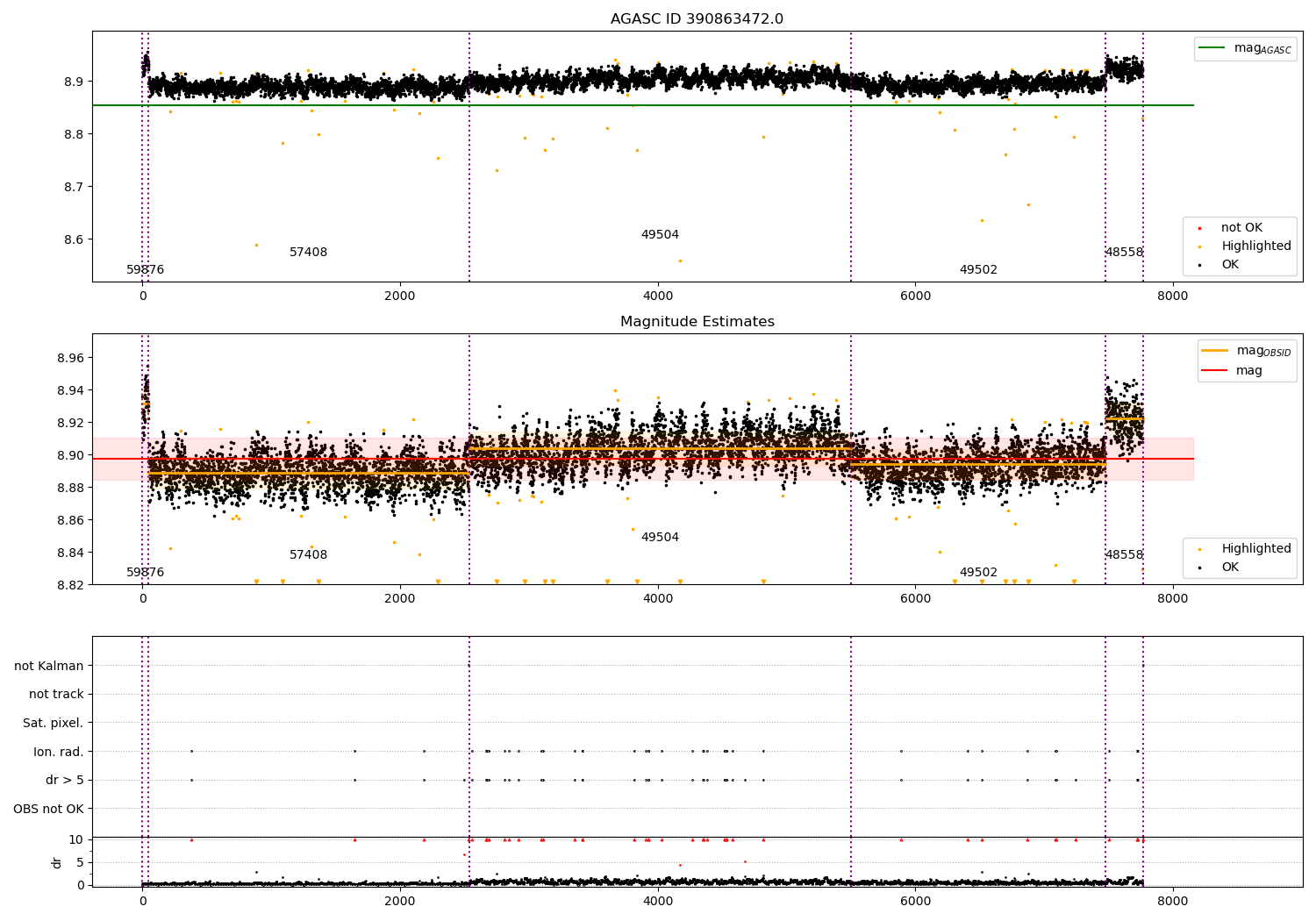This screenshot has height=921, width=1316.
Task: Click the 'OBS not OK' row label
Action: pyautogui.click(x=49, y=809)
